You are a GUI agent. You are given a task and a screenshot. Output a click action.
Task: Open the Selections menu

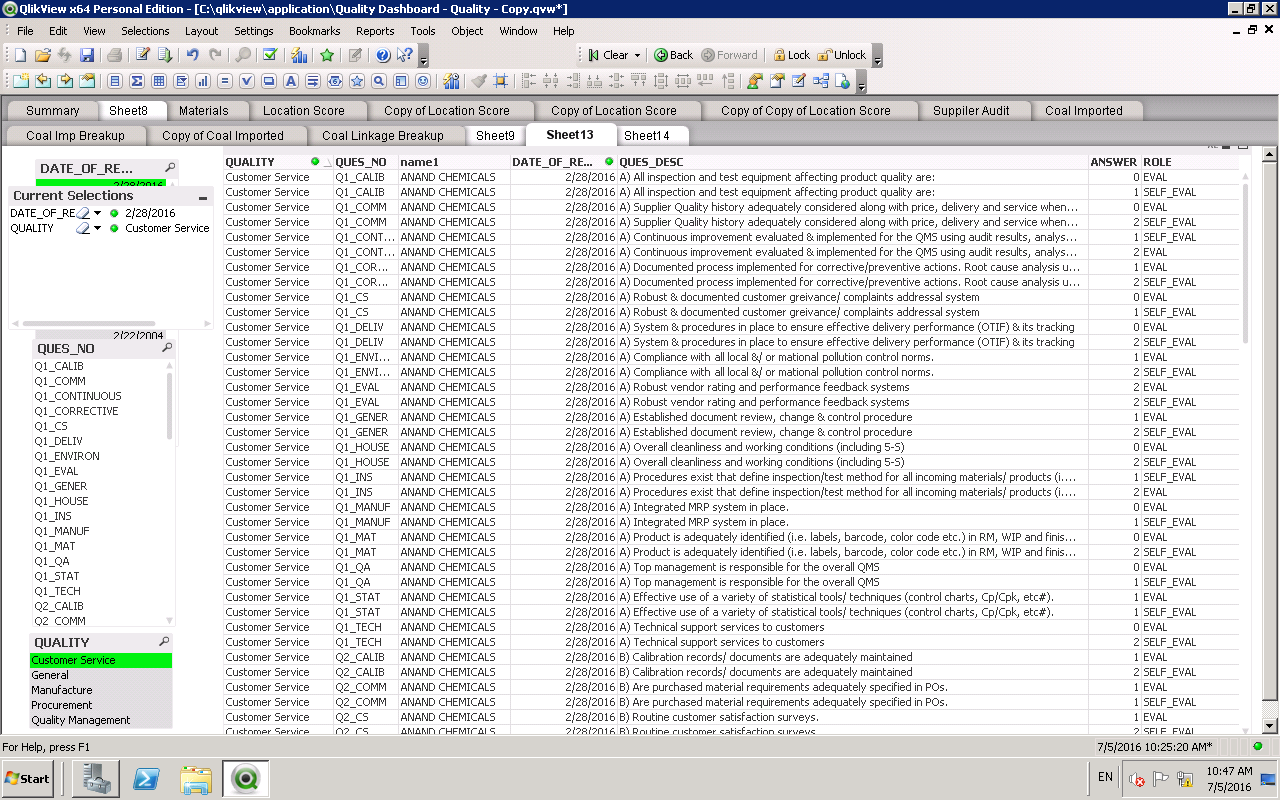(x=145, y=31)
